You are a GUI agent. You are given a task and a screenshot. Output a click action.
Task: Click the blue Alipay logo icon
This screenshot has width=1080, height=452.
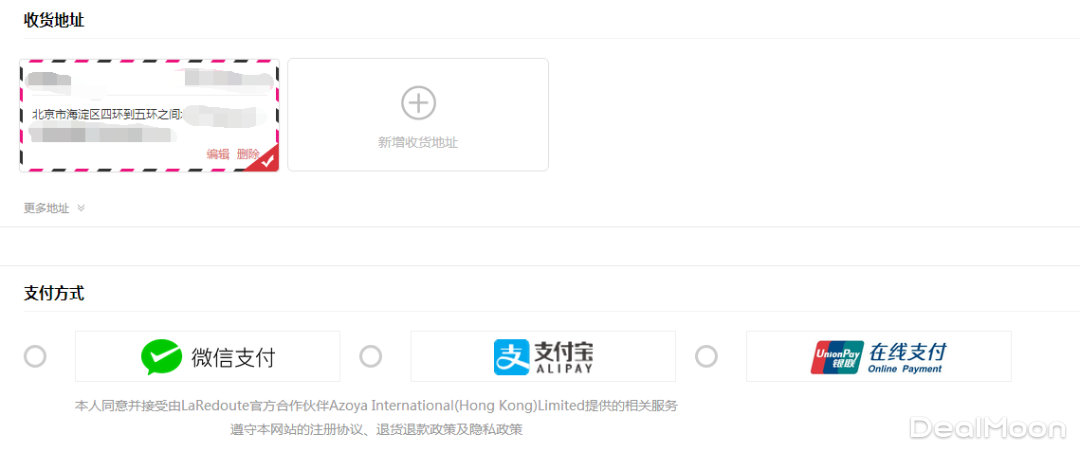(x=511, y=356)
